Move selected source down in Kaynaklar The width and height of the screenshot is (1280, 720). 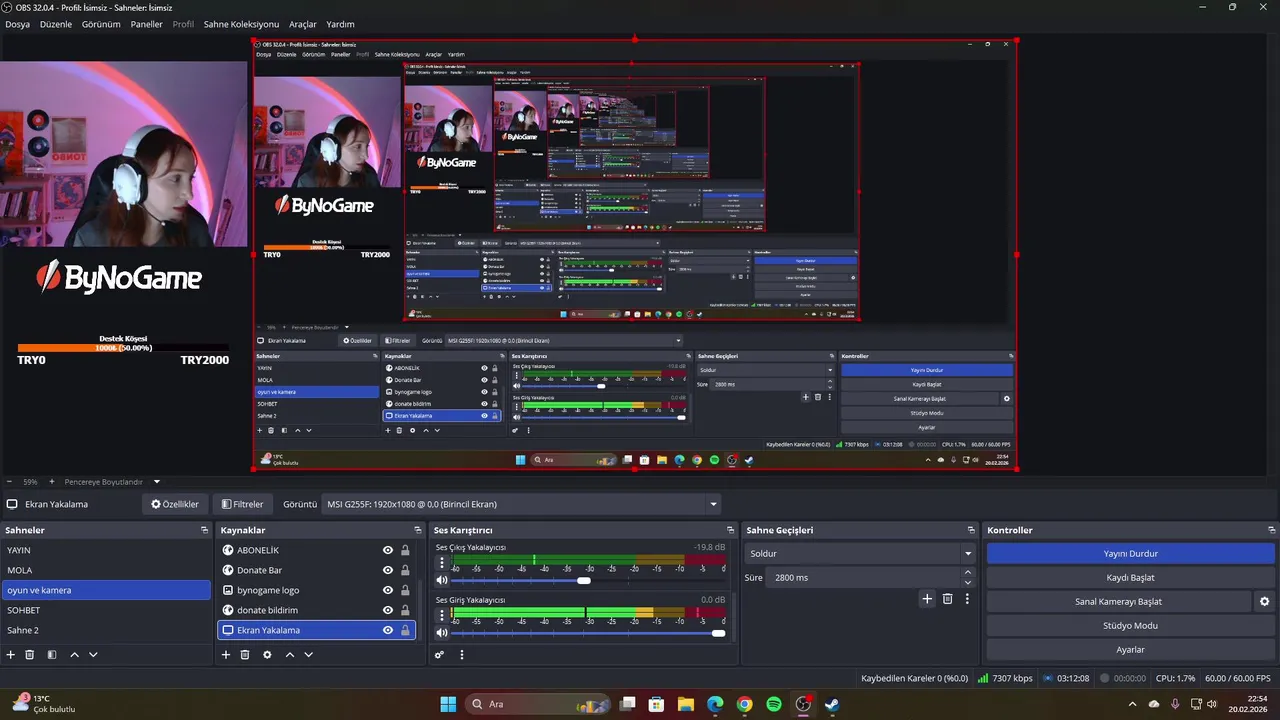[x=308, y=655]
